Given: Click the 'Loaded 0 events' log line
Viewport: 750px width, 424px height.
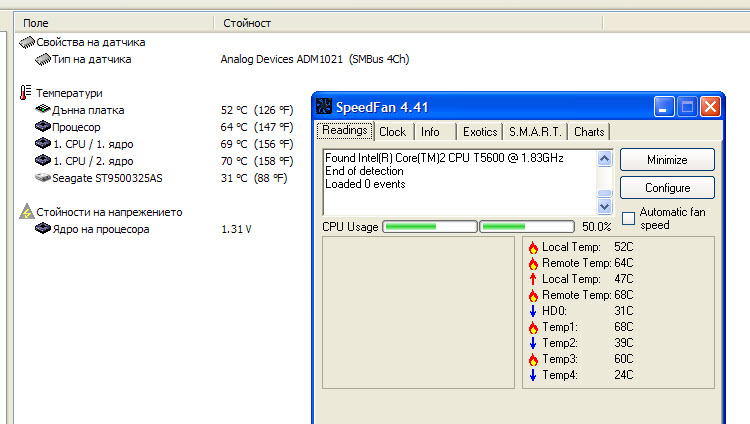Looking at the screenshot, I should click(365, 184).
